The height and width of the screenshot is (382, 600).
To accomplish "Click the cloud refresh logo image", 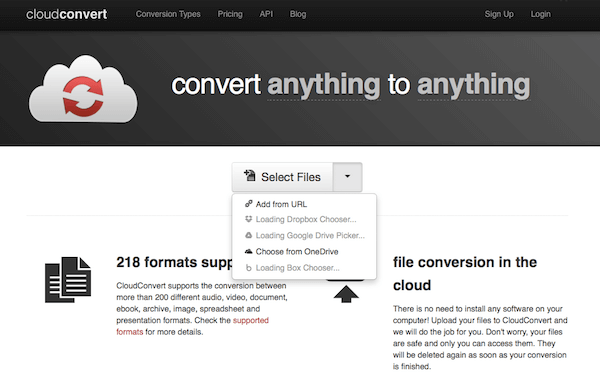I will [83, 89].
